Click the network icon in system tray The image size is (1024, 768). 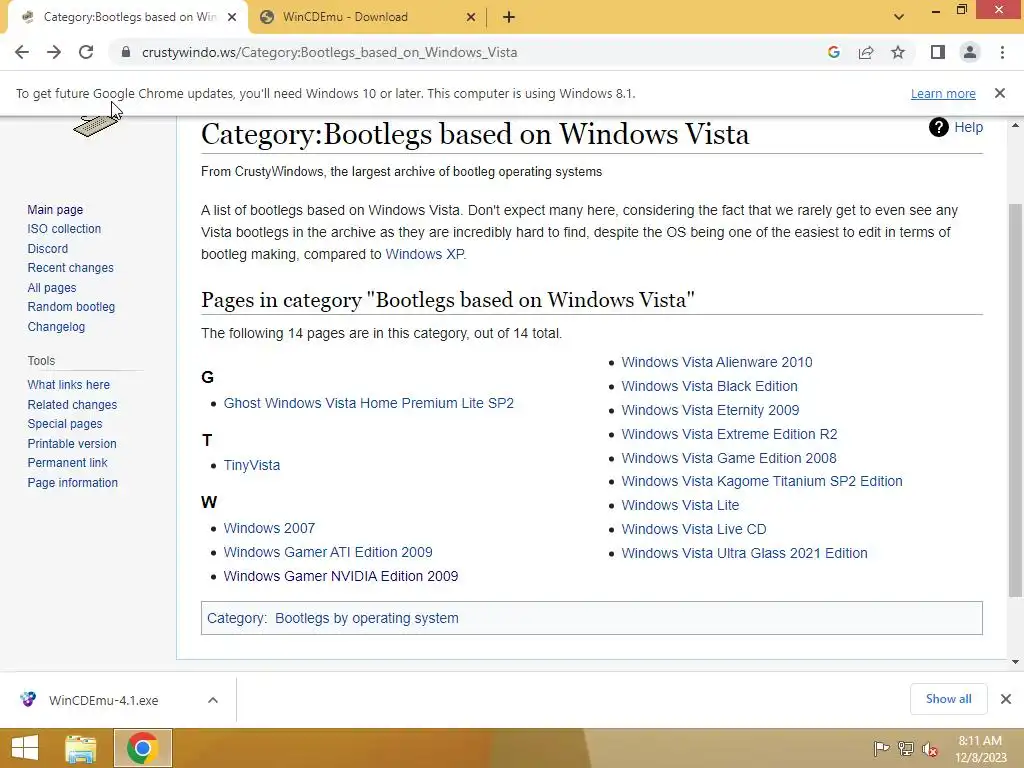click(x=906, y=749)
